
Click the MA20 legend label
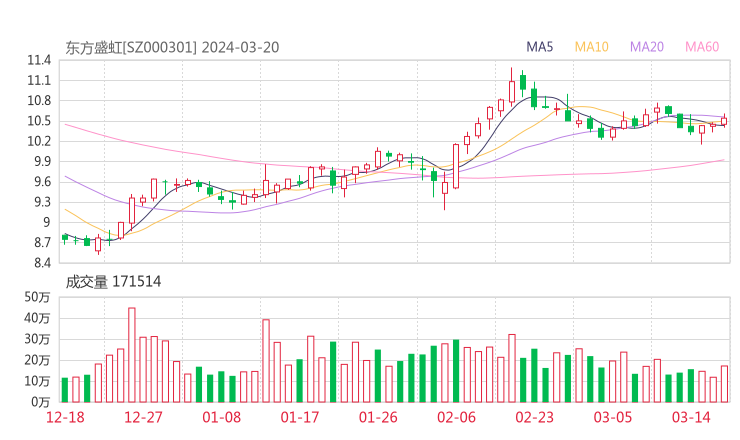point(647,47)
